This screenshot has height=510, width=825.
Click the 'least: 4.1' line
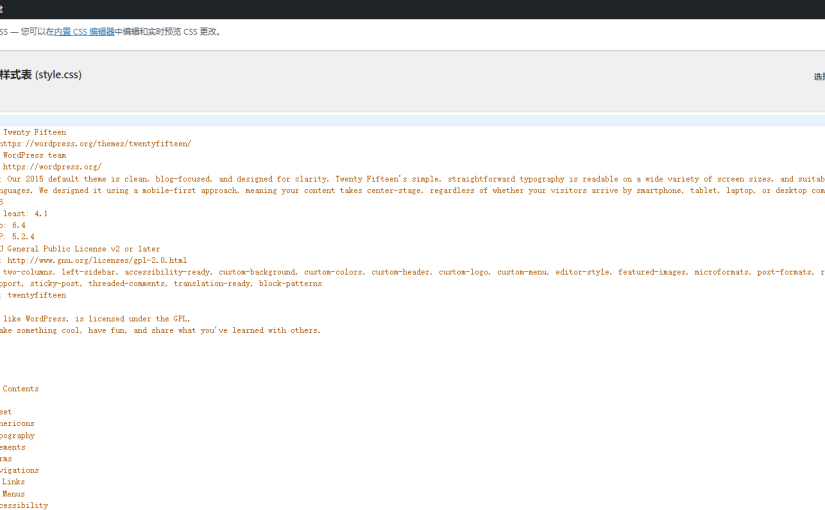25,214
